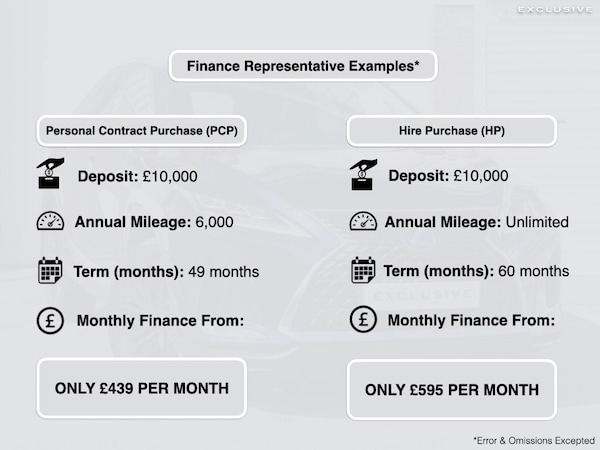The width and height of the screenshot is (600, 450).
Task: Click the PCP annual mileage speedometer icon
Action: [50, 222]
